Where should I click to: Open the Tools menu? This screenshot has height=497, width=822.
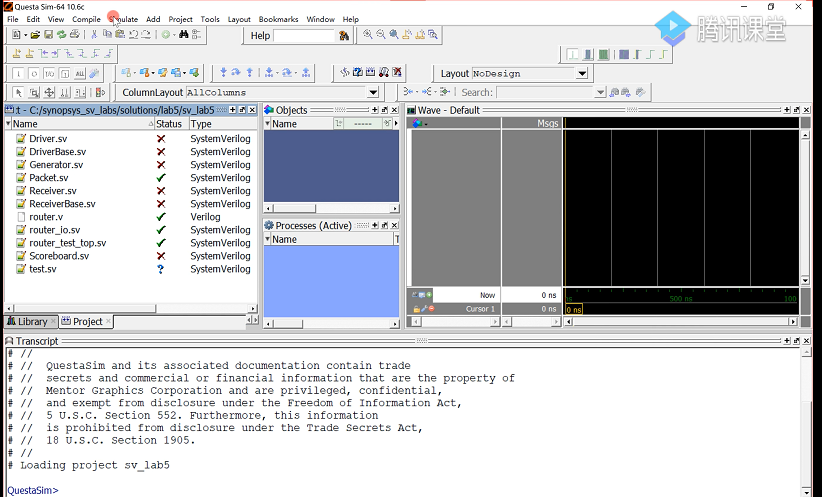210,19
